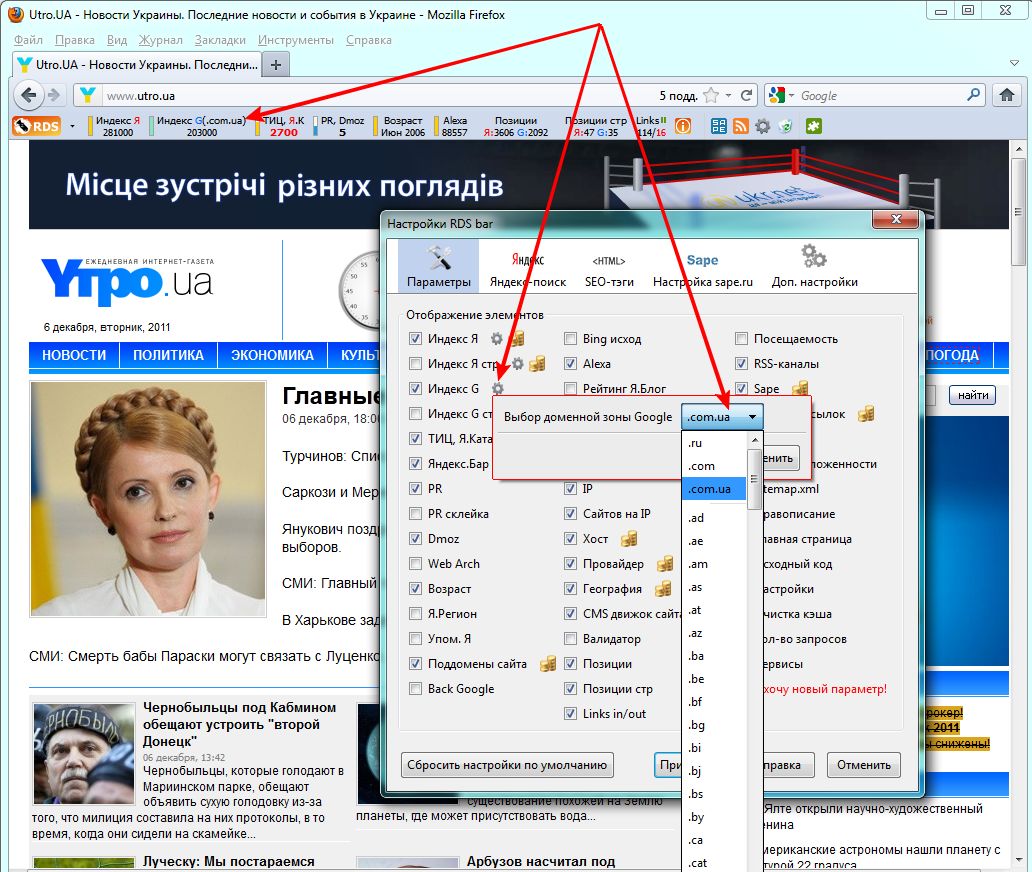Click the Google search input field

[x=881, y=95]
